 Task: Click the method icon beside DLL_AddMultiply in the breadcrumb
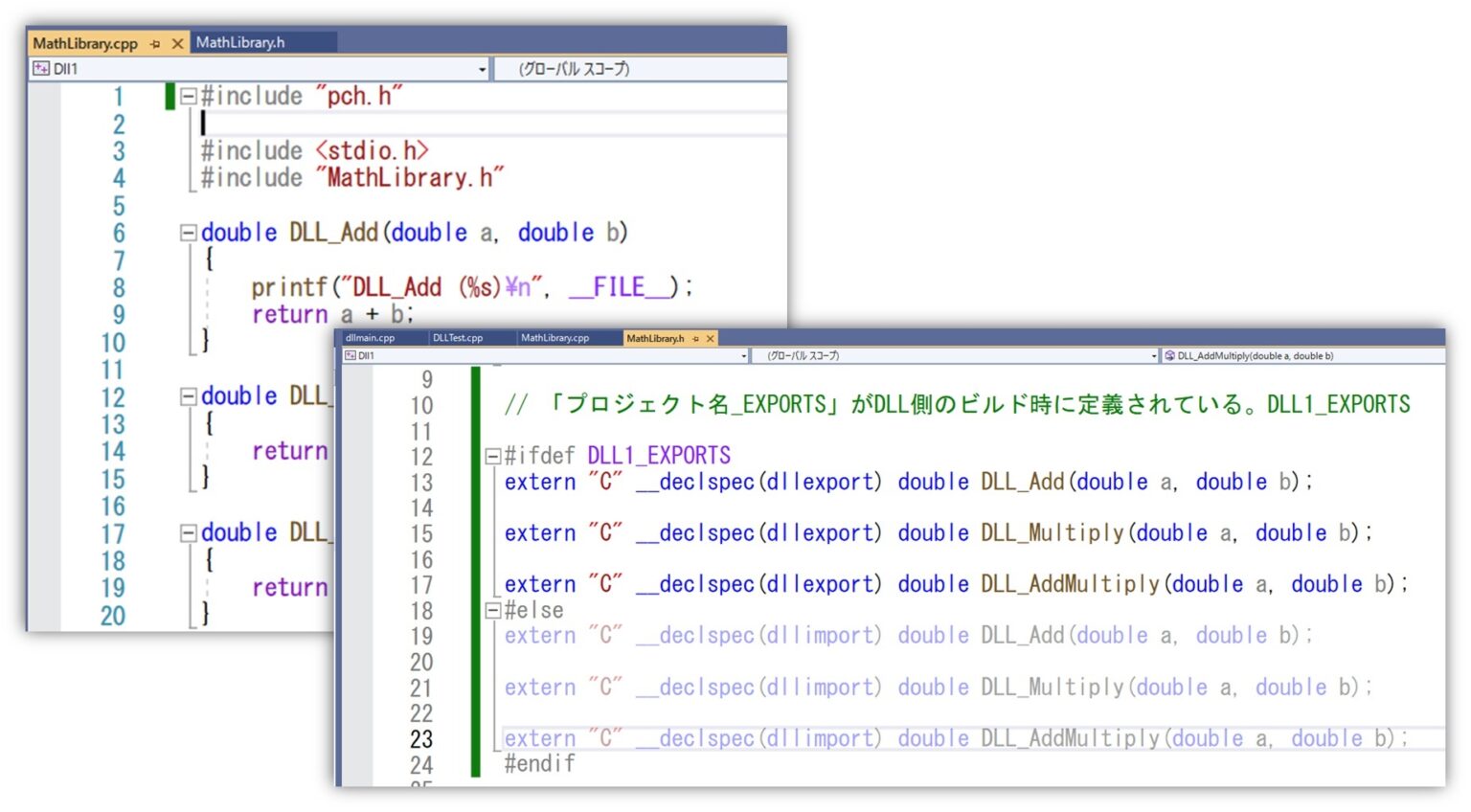tap(1170, 355)
